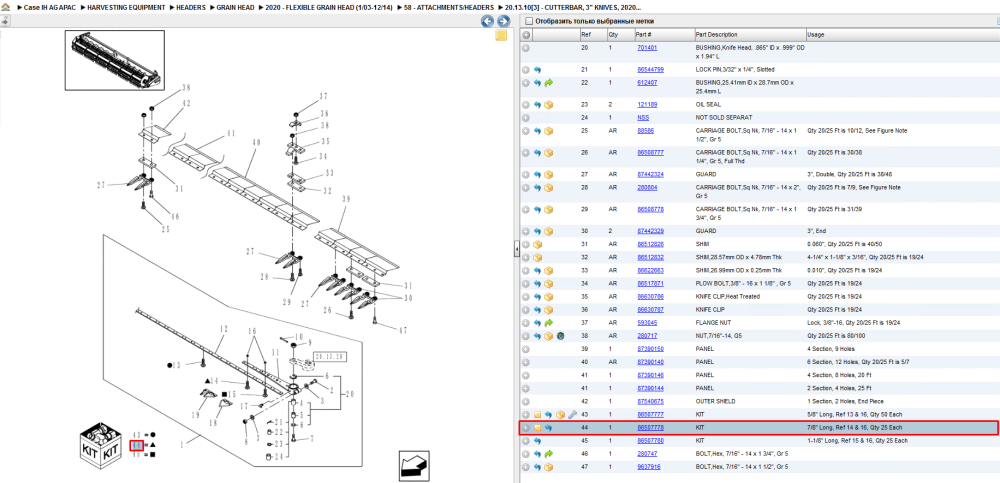This screenshot has height=483, width=1000.
Task: Add Ref 39 panel with plus icon
Action: [x=526, y=349]
